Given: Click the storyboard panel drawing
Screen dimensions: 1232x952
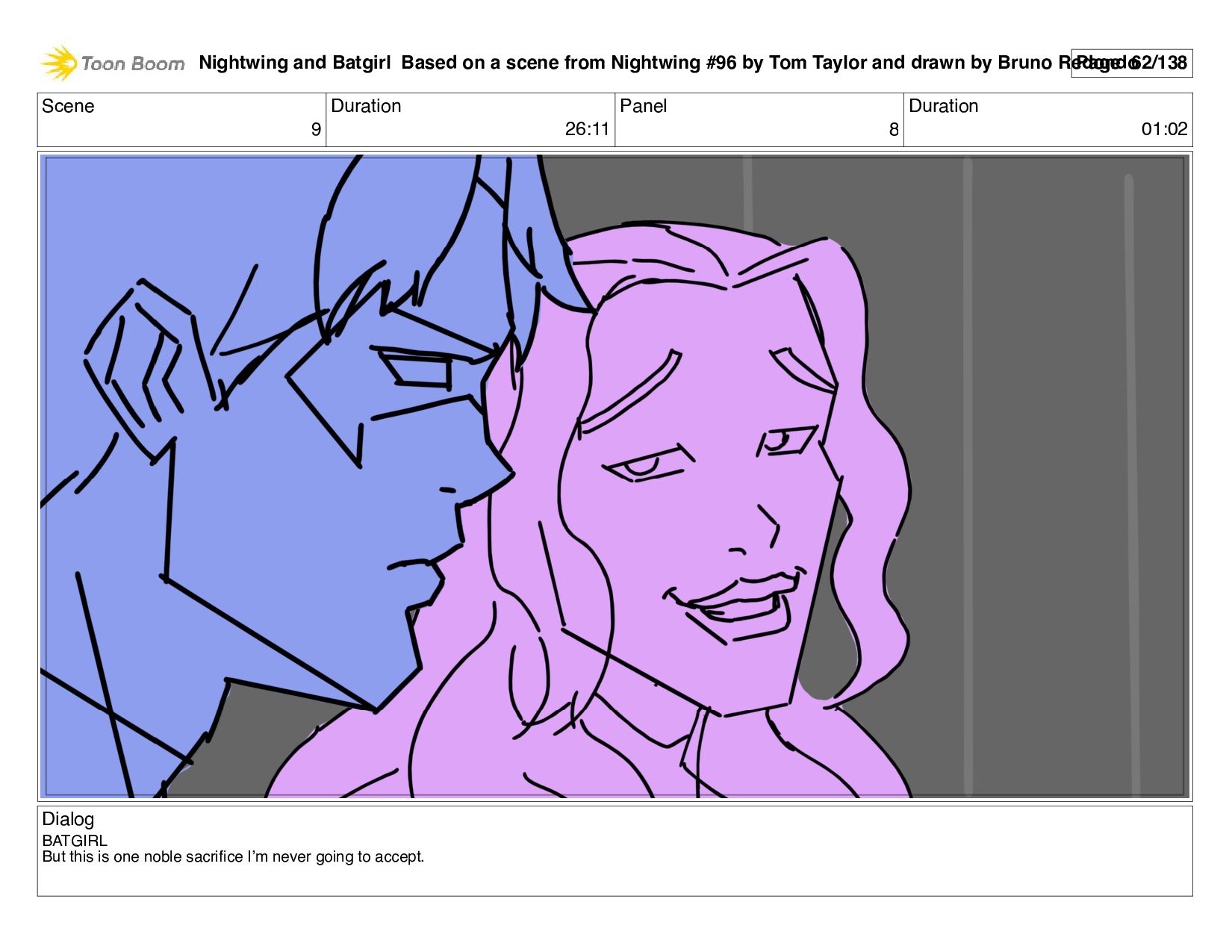Looking at the screenshot, I should coord(615,476).
